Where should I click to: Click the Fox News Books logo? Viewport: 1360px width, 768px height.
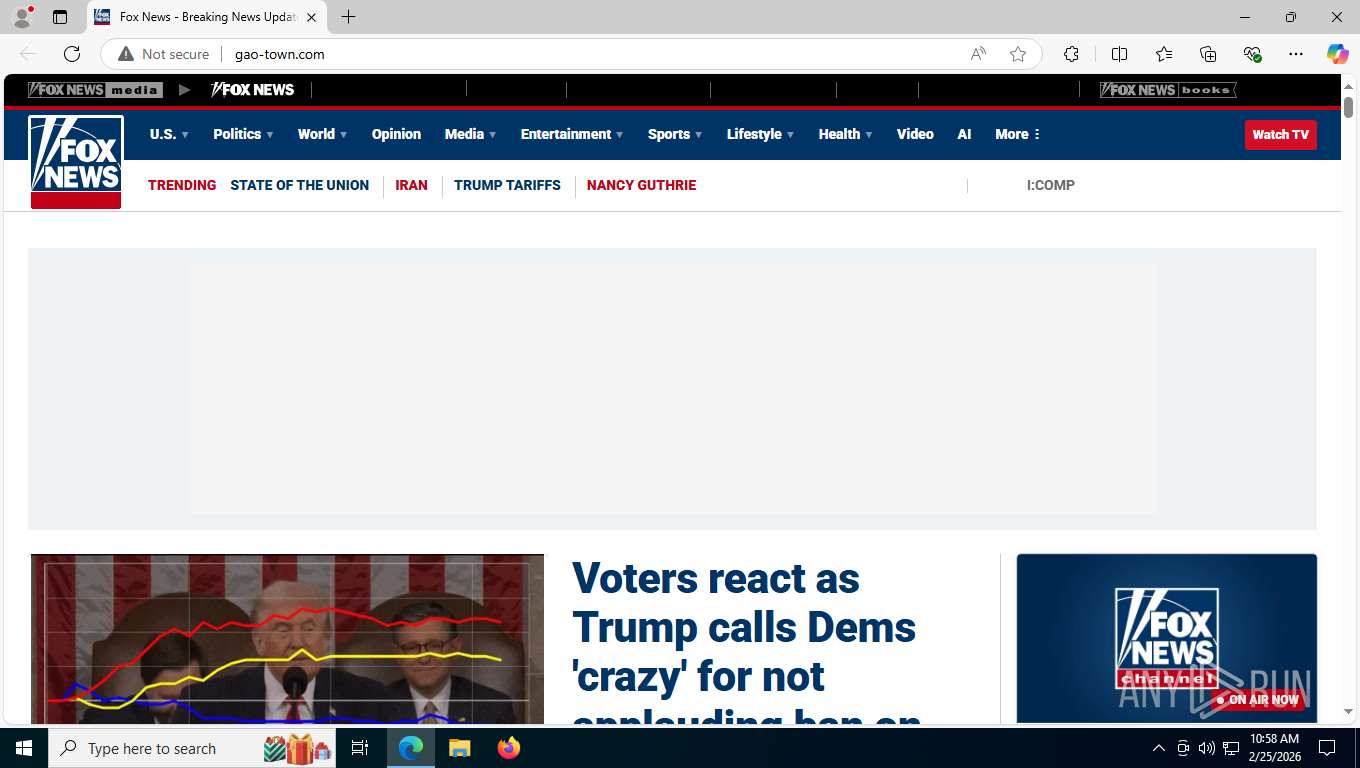pos(1168,90)
